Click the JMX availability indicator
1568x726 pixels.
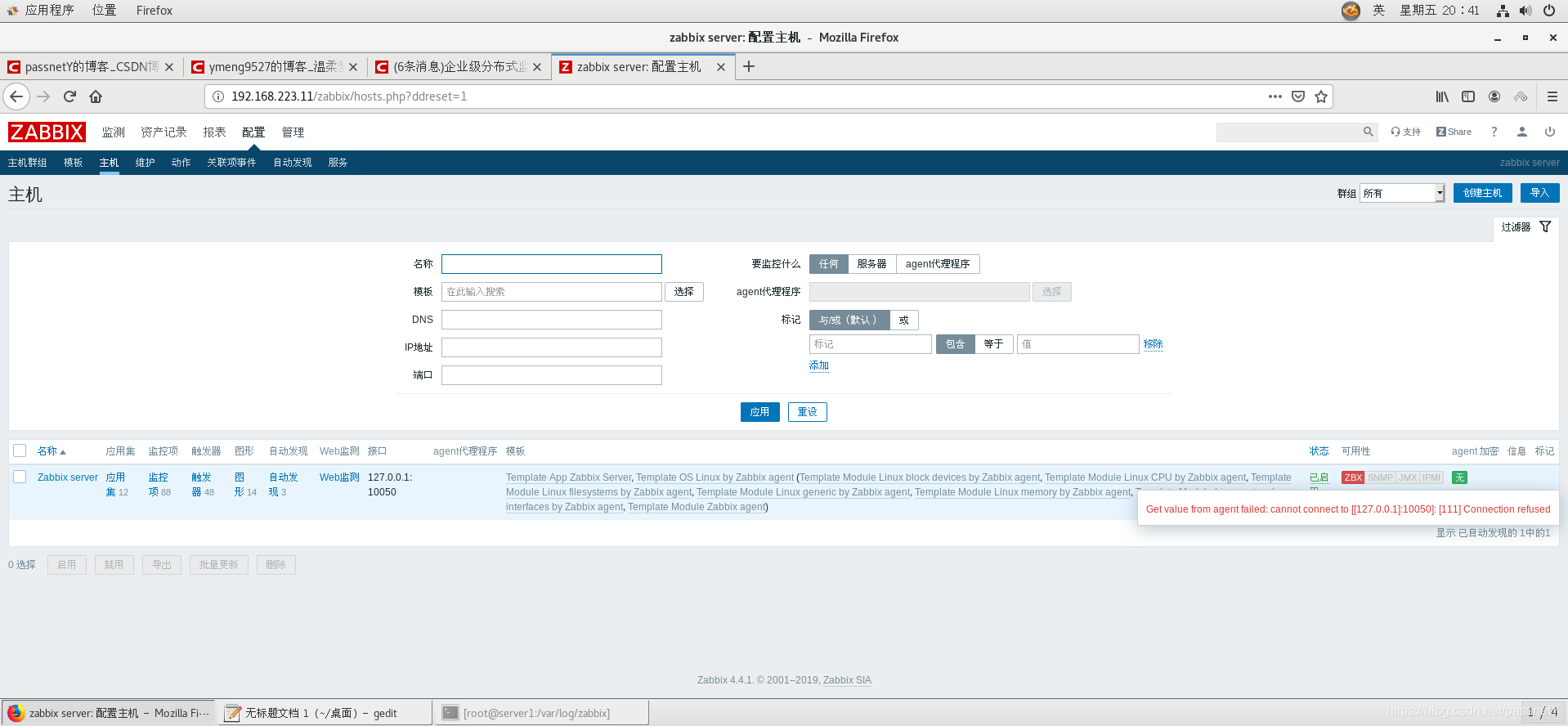1407,477
